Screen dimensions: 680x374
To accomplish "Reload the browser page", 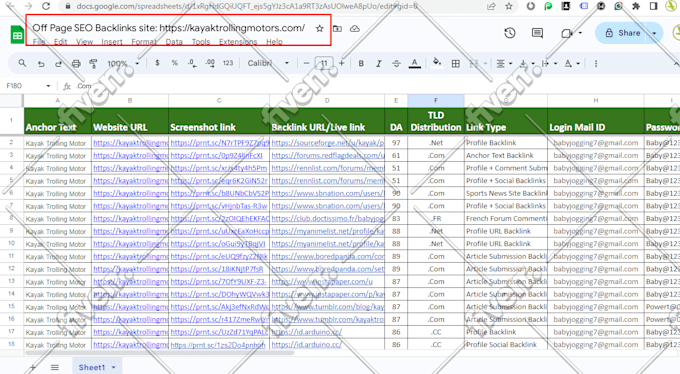I will tap(46, 6).
